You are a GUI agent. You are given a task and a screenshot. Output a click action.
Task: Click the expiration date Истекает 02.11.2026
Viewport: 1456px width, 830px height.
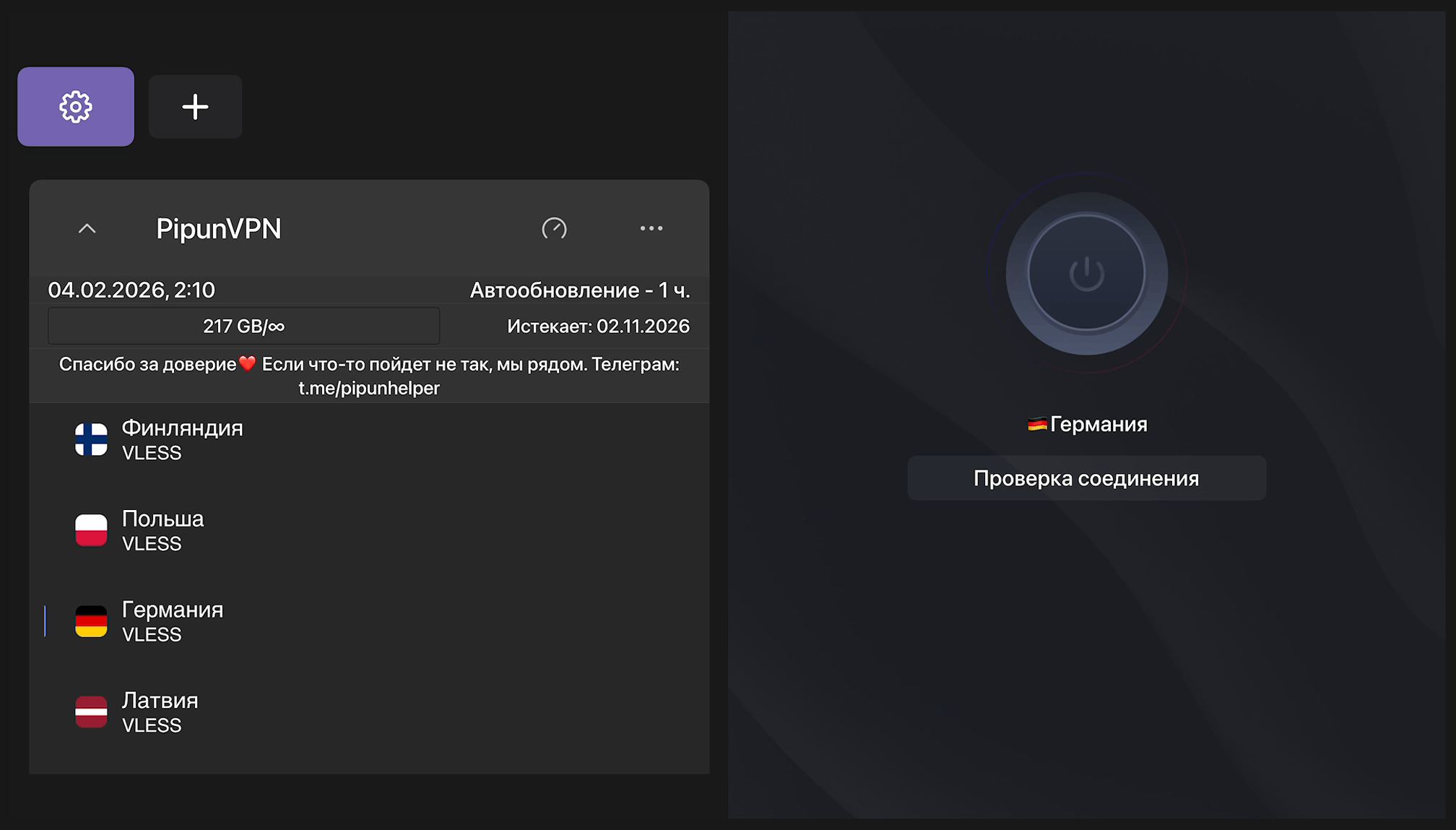pyautogui.click(x=597, y=326)
